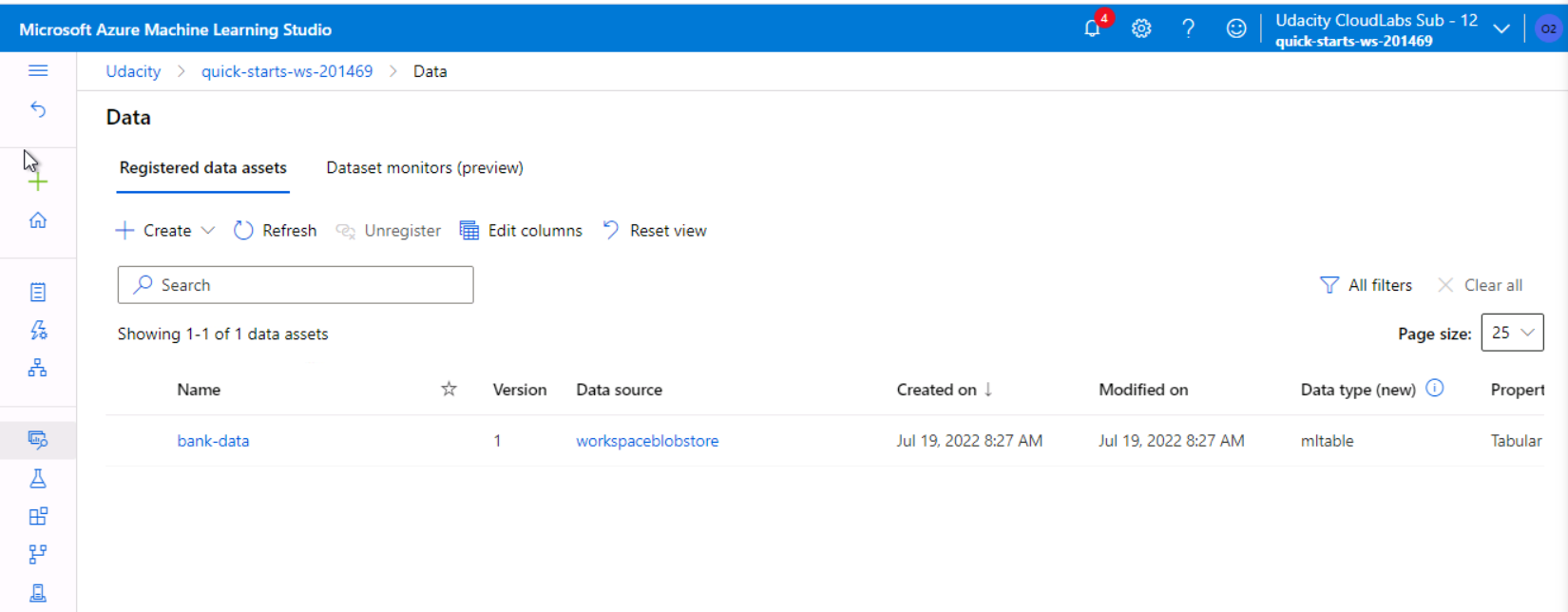Click the Data type info icon
The image size is (1568, 612).
tap(1435, 388)
